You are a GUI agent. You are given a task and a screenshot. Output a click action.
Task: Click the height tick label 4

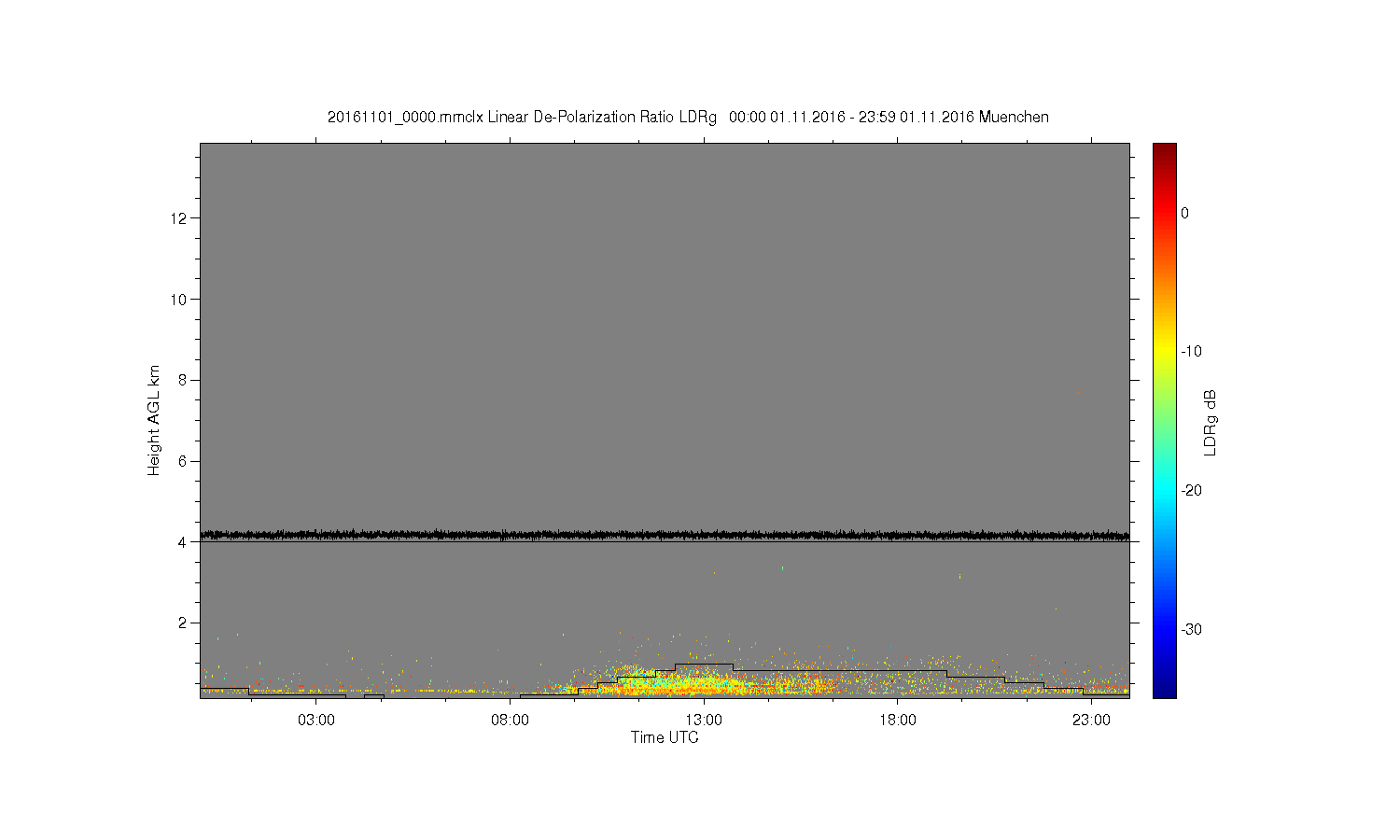pyautogui.click(x=183, y=542)
